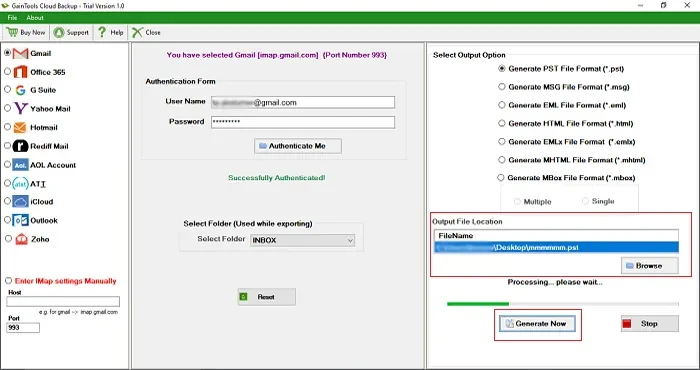Select the G Suite radio button

[7, 89]
